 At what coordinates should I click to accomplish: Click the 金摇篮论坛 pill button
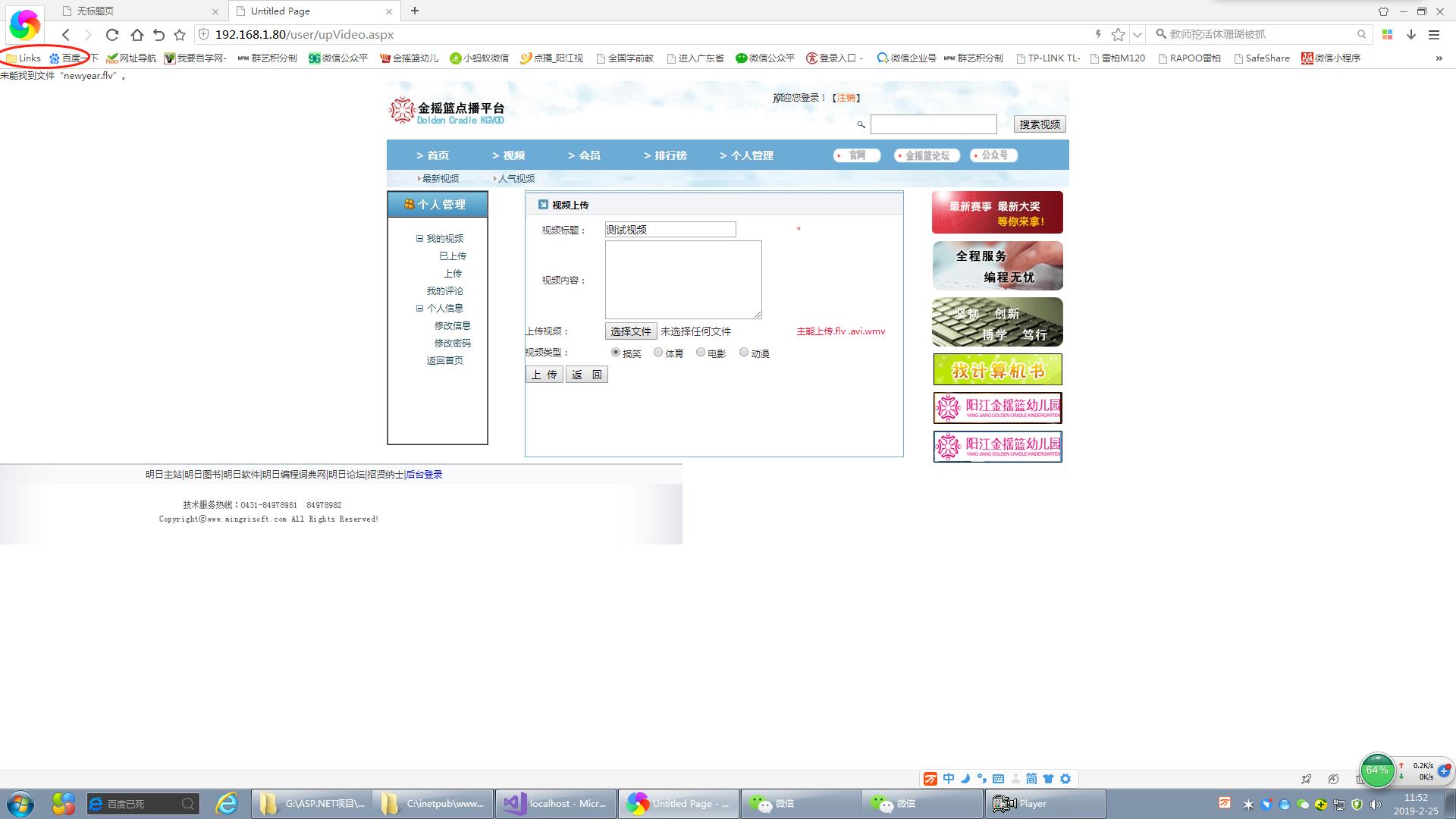coord(927,155)
